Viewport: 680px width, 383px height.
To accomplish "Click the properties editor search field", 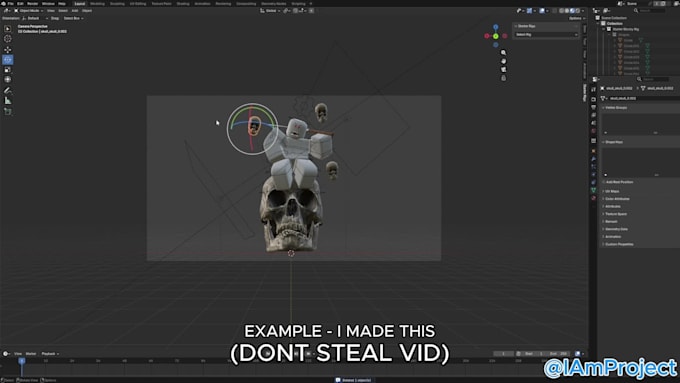I will (x=654, y=79).
